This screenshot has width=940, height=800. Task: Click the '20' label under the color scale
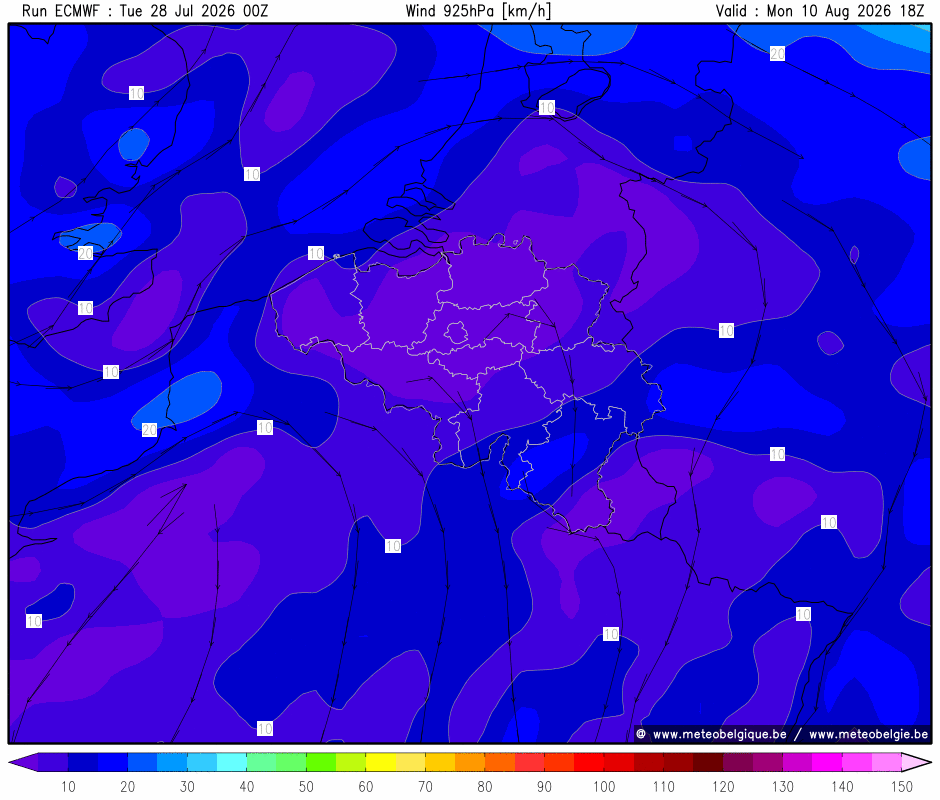pyautogui.click(x=128, y=786)
